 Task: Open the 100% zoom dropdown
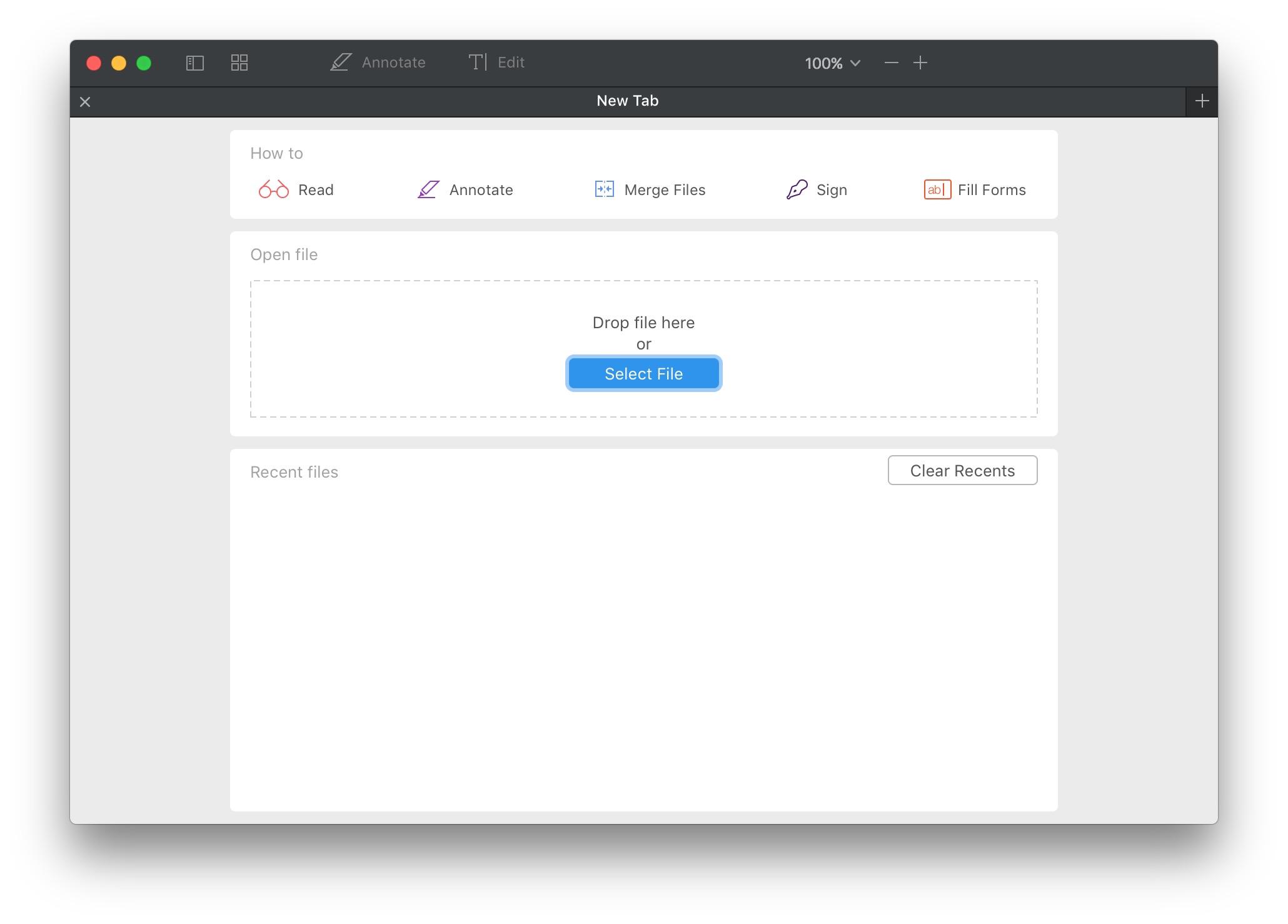click(x=832, y=63)
